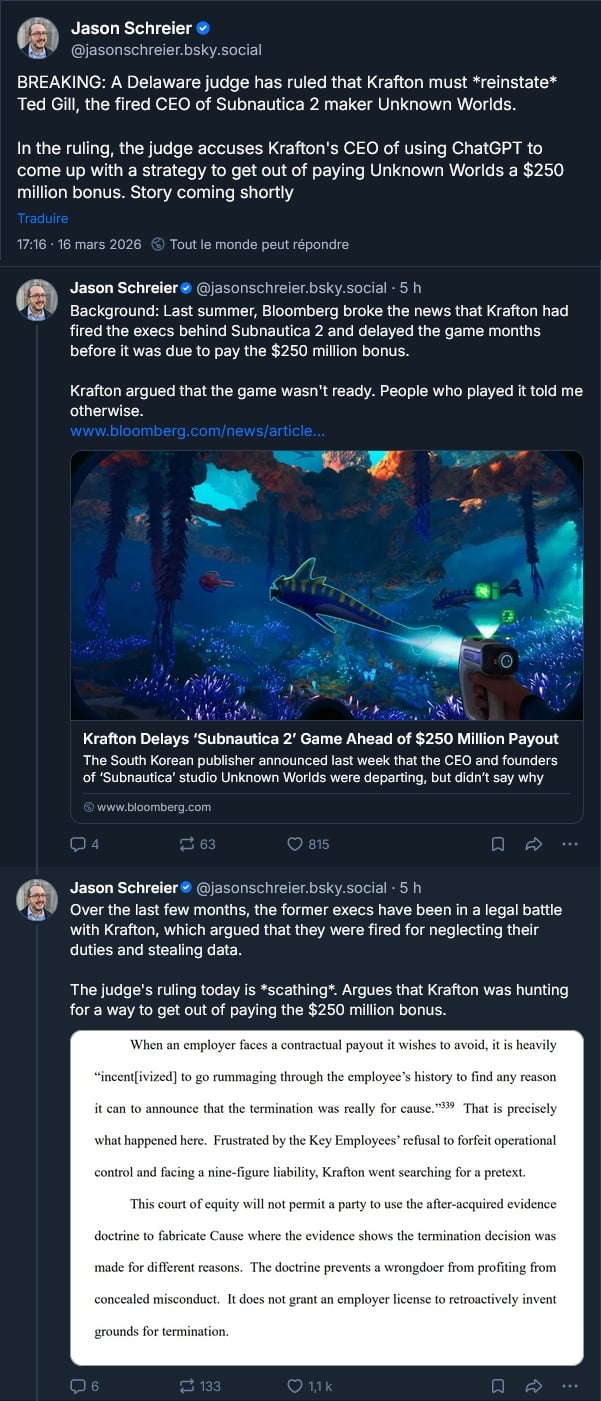This screenshot has height=1401, width=601.
Task: Like the post with 1,1 k likes
Action: tap(295, 1386)
